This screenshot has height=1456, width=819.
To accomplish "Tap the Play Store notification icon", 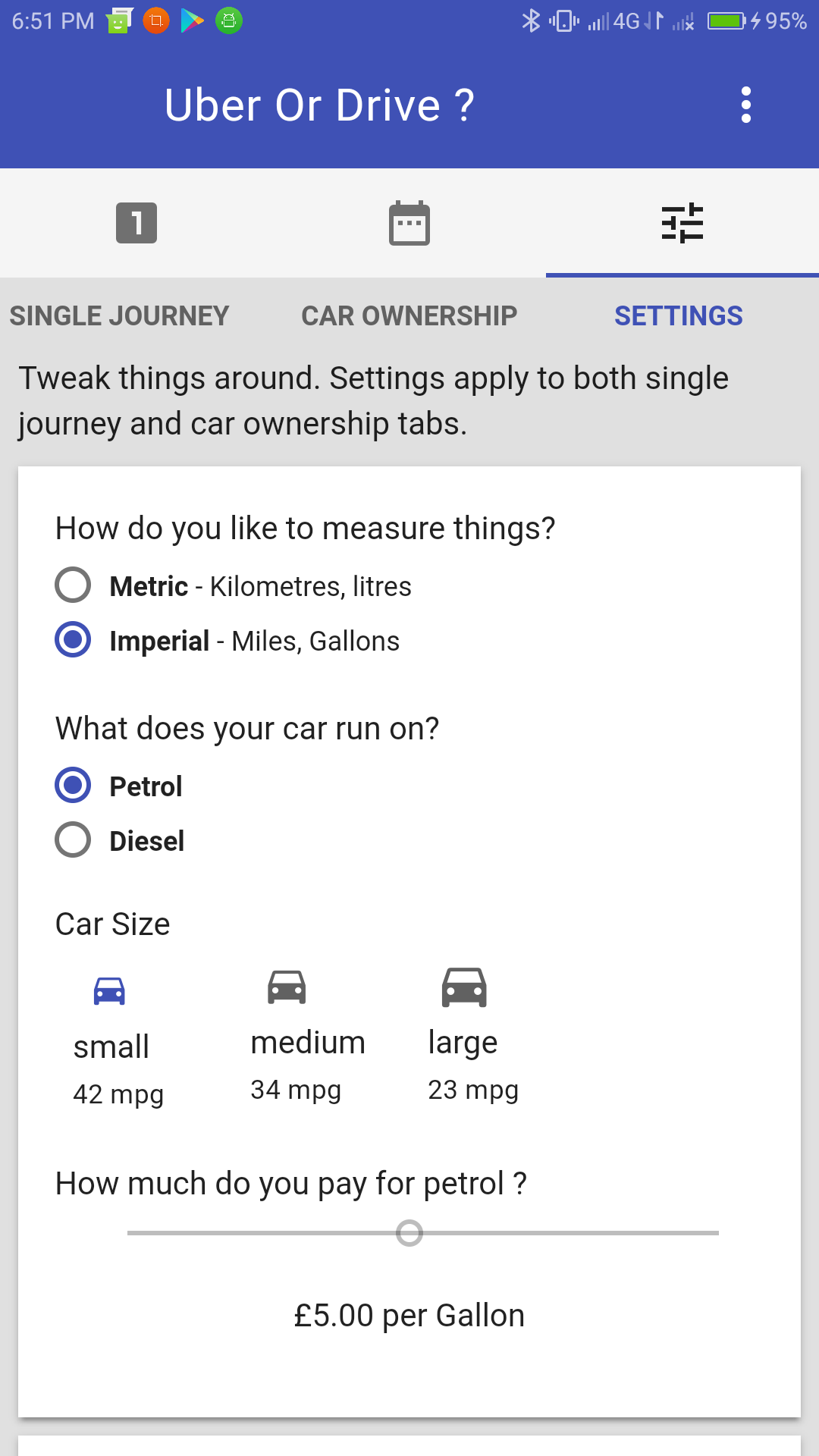I will 193,20.
